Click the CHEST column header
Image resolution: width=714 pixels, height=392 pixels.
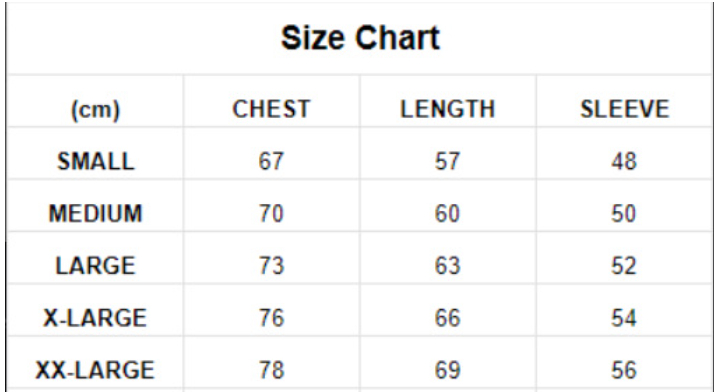click(x=271, y=109)
